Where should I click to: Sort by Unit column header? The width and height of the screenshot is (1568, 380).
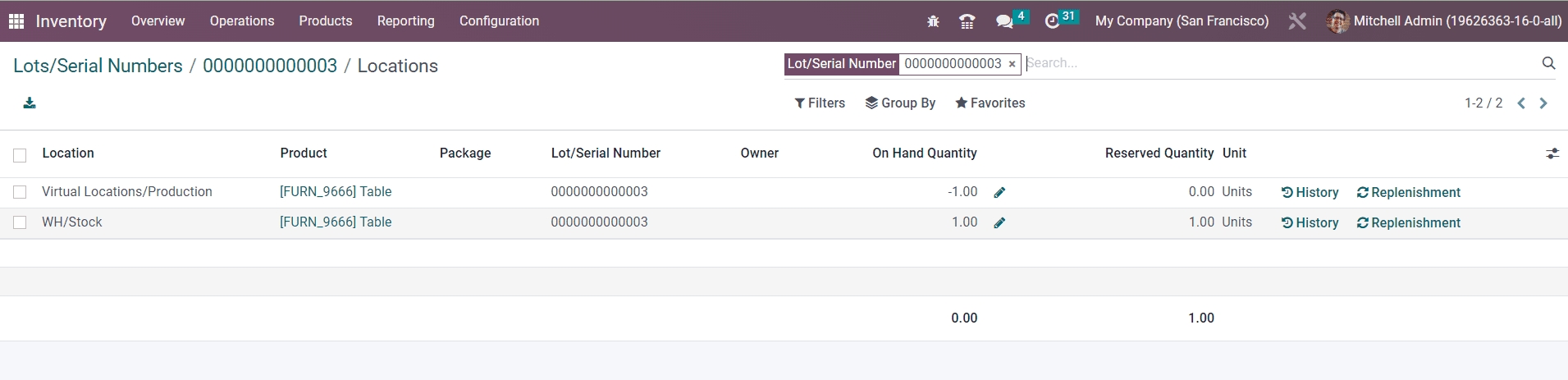point(1234,153)
